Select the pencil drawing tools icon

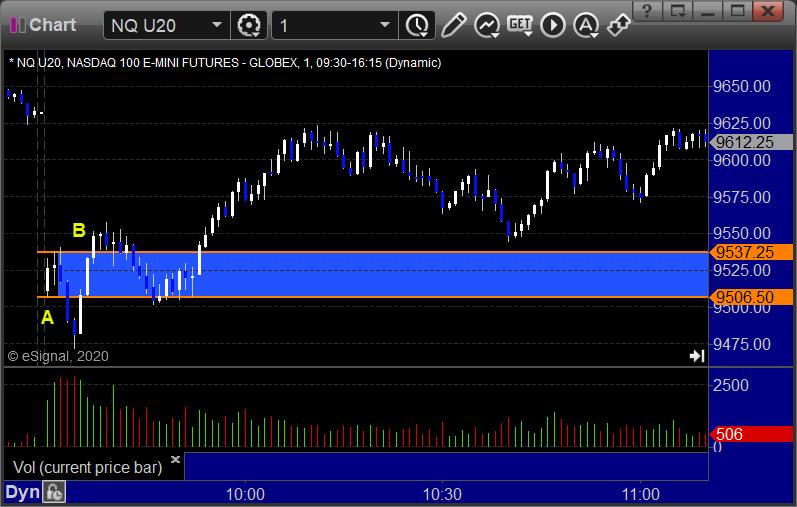pos(453,25)
